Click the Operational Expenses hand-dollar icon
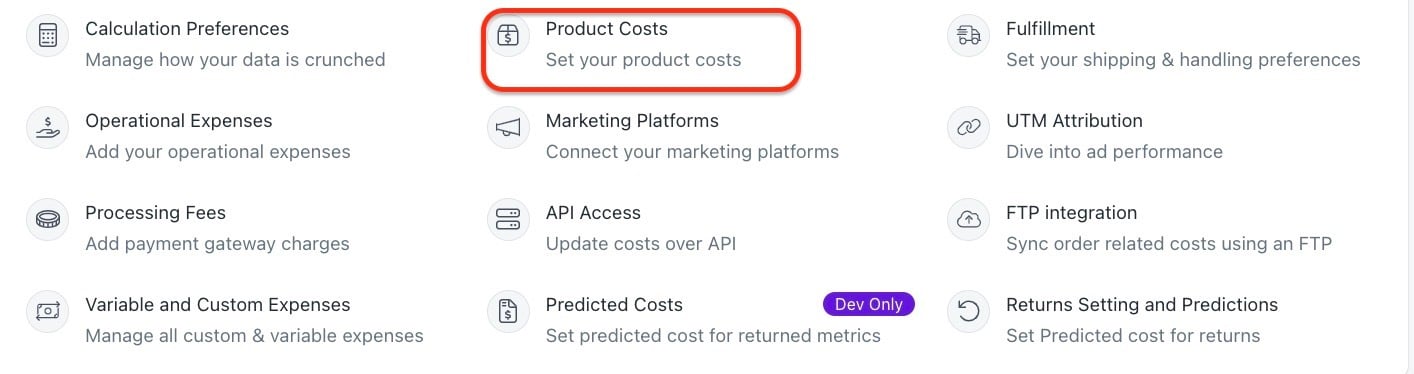 coord(47,128)
